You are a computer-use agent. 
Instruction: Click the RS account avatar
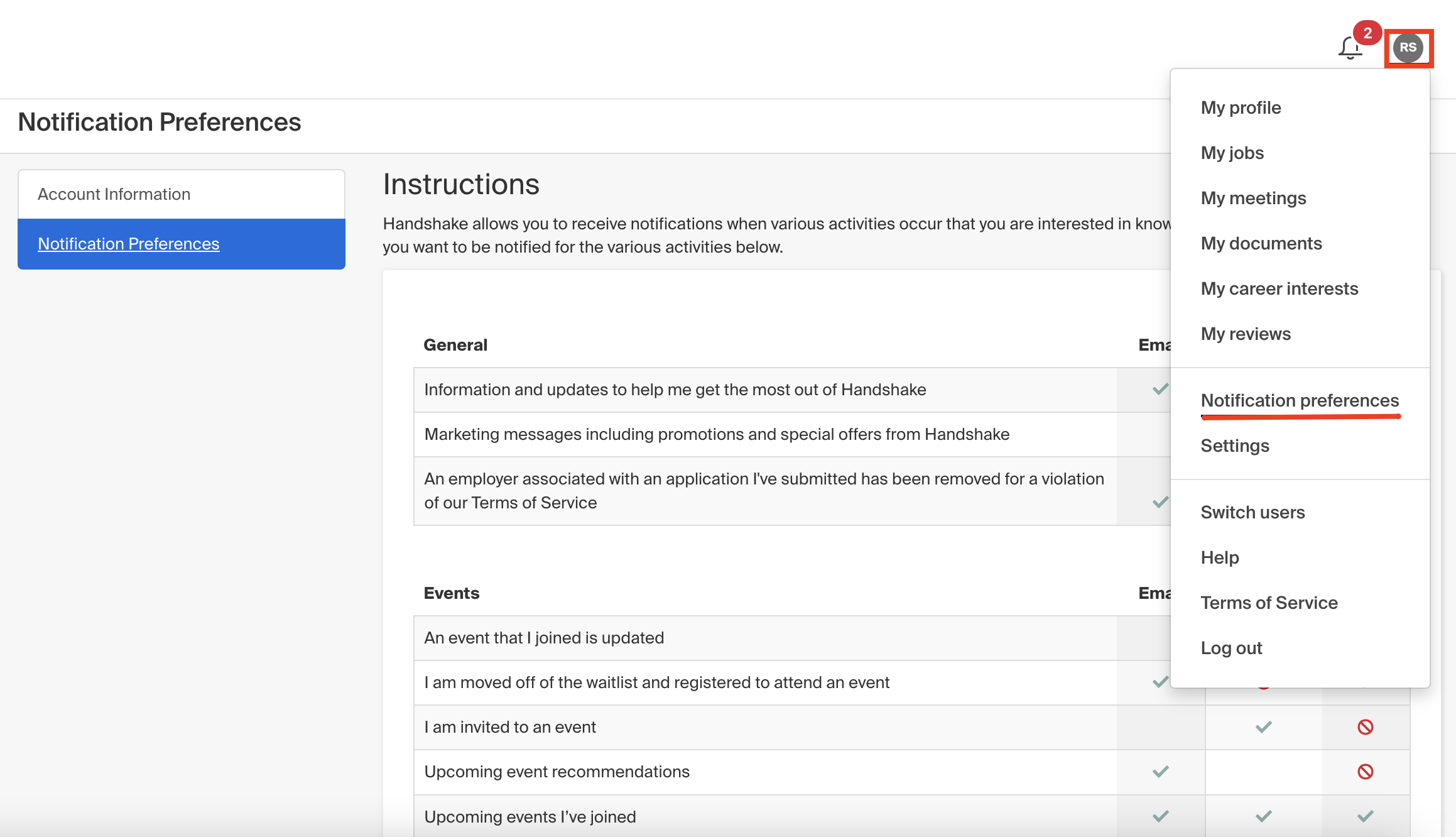coord(1408,48)
